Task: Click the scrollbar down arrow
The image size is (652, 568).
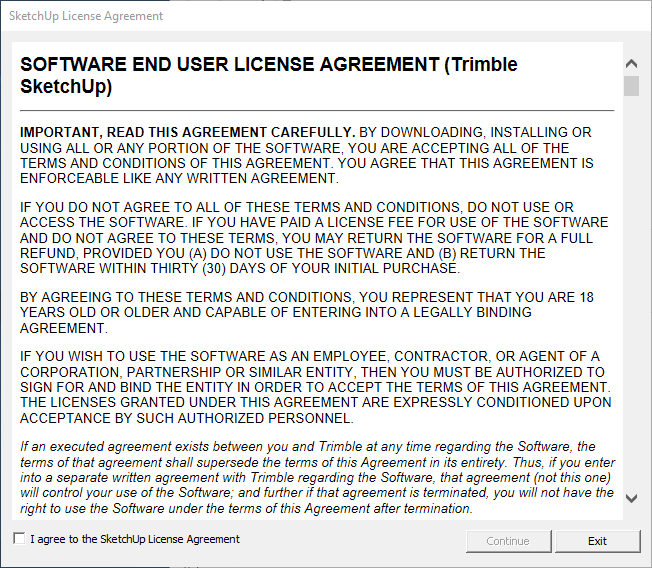Action: (x=631, y=498)
